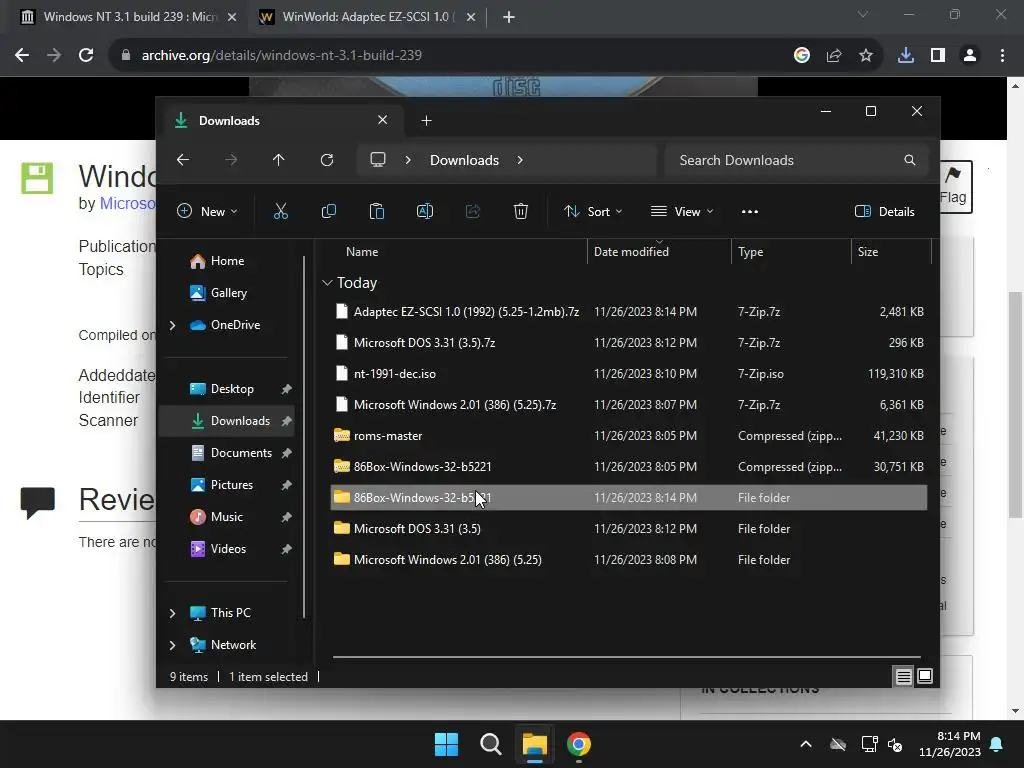Click the Paste clipboard icon
Image resolution: width=1024 pixels, height=768 pixels.
click(377, 212)
